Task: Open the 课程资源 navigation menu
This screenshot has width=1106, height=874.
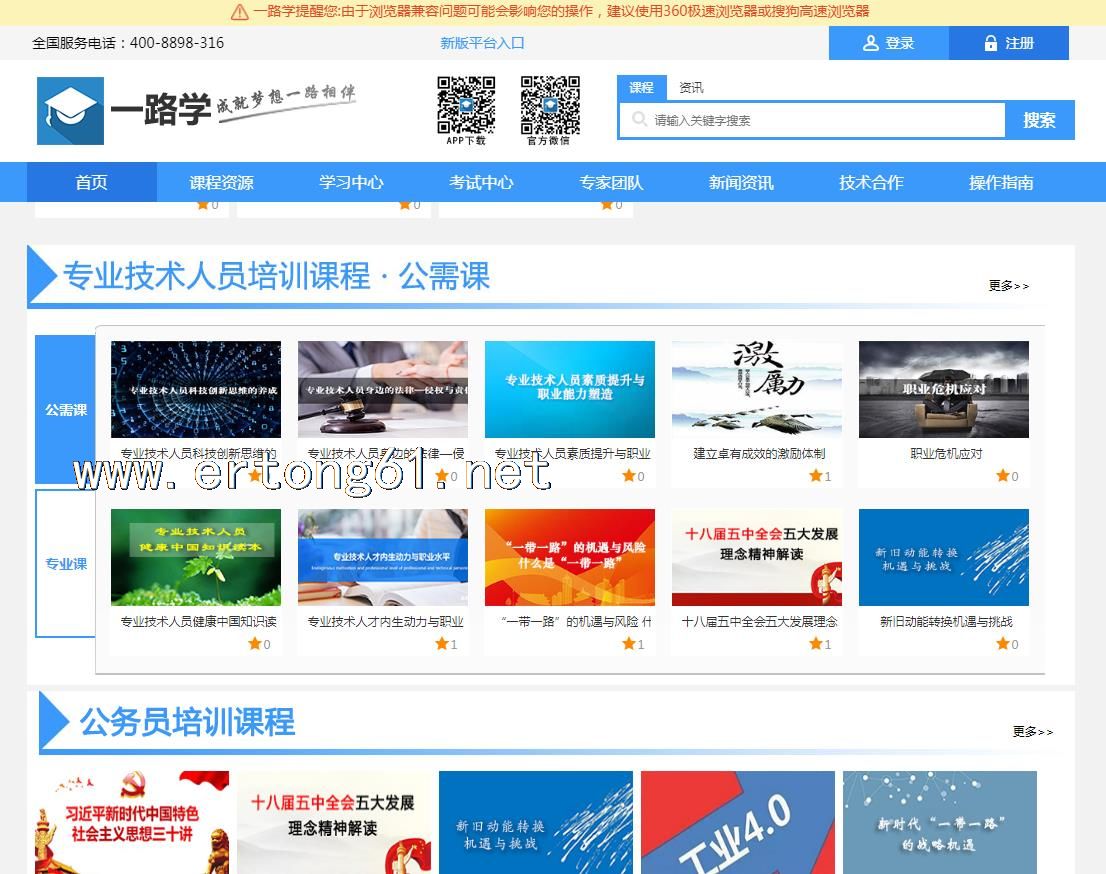Action: click(221, 182)
